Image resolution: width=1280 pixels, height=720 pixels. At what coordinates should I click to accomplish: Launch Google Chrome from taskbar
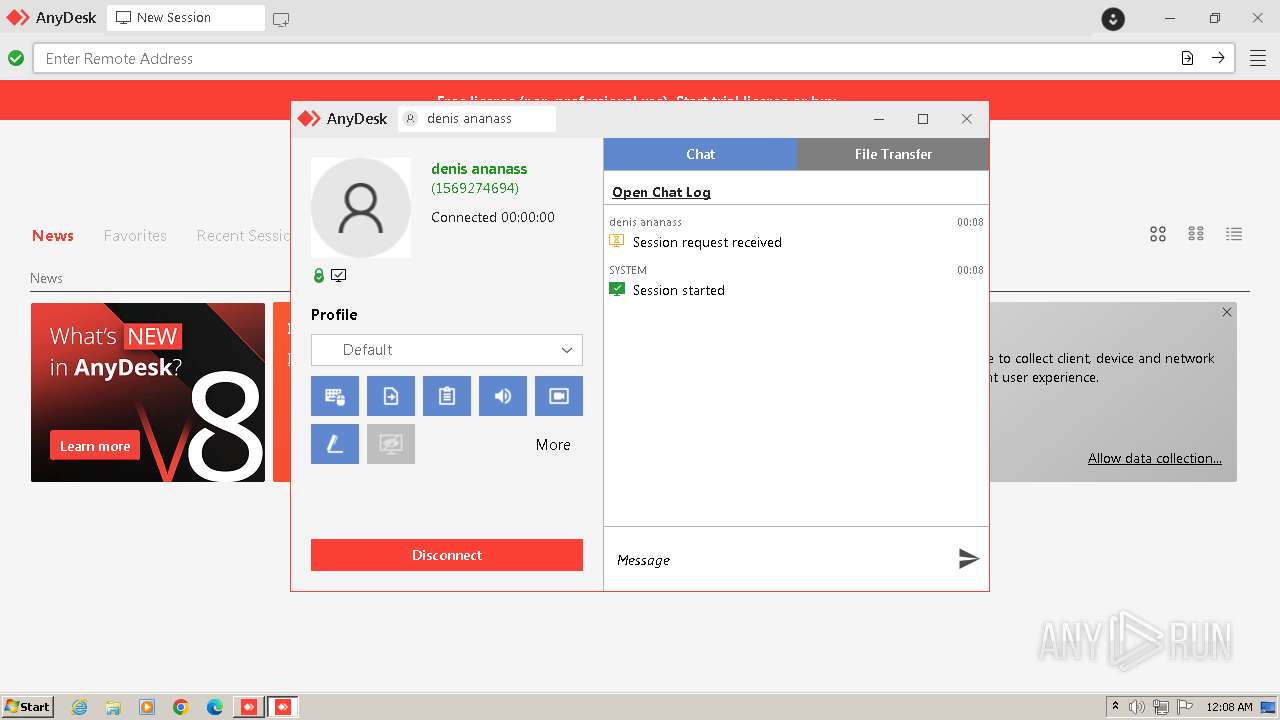point(181,707)
